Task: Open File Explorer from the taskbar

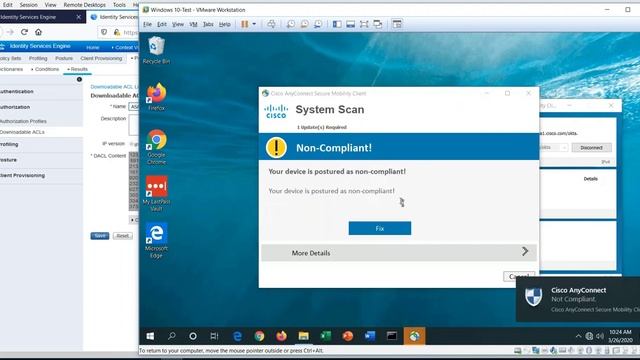Action: [x=303, y=336]
